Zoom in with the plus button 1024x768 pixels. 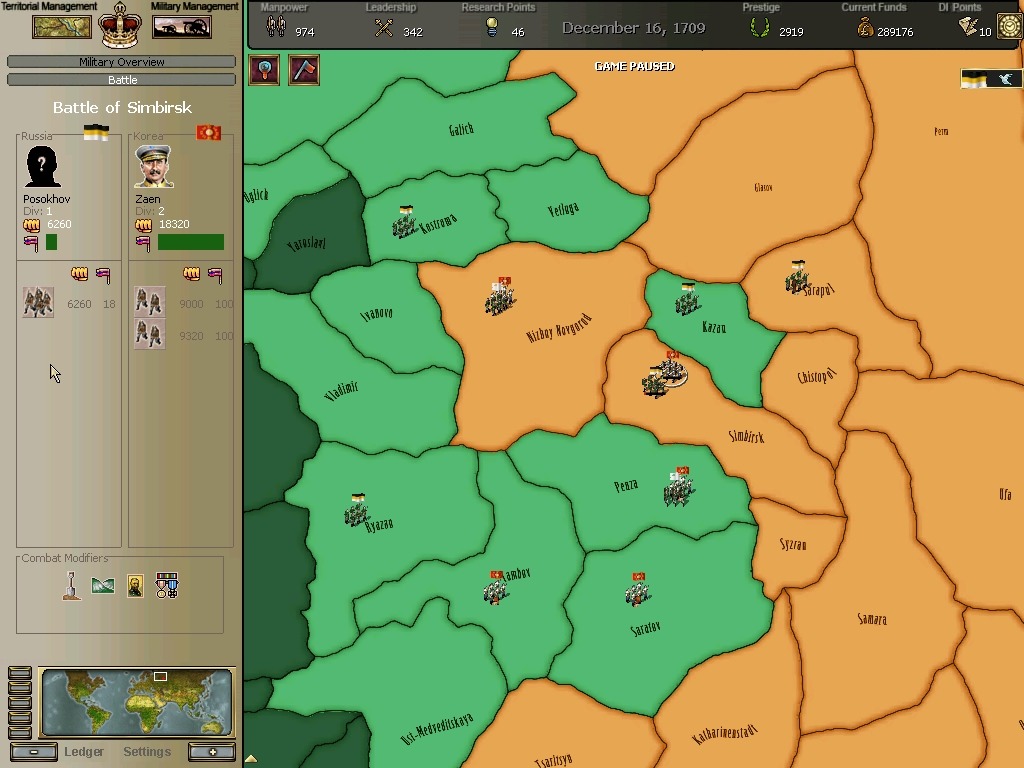(x=212, y=752)
